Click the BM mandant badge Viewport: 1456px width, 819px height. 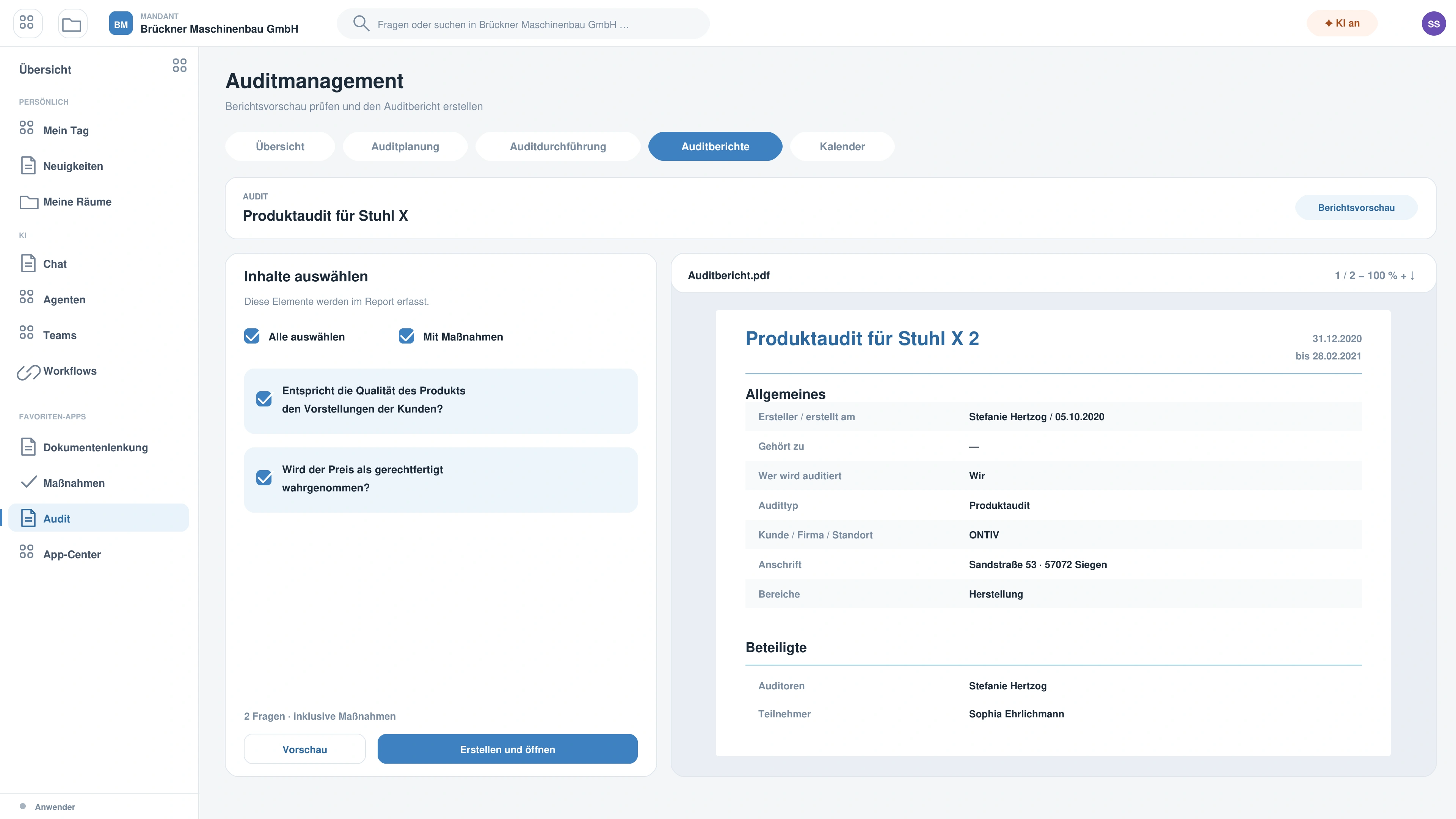tap(121, 23)
